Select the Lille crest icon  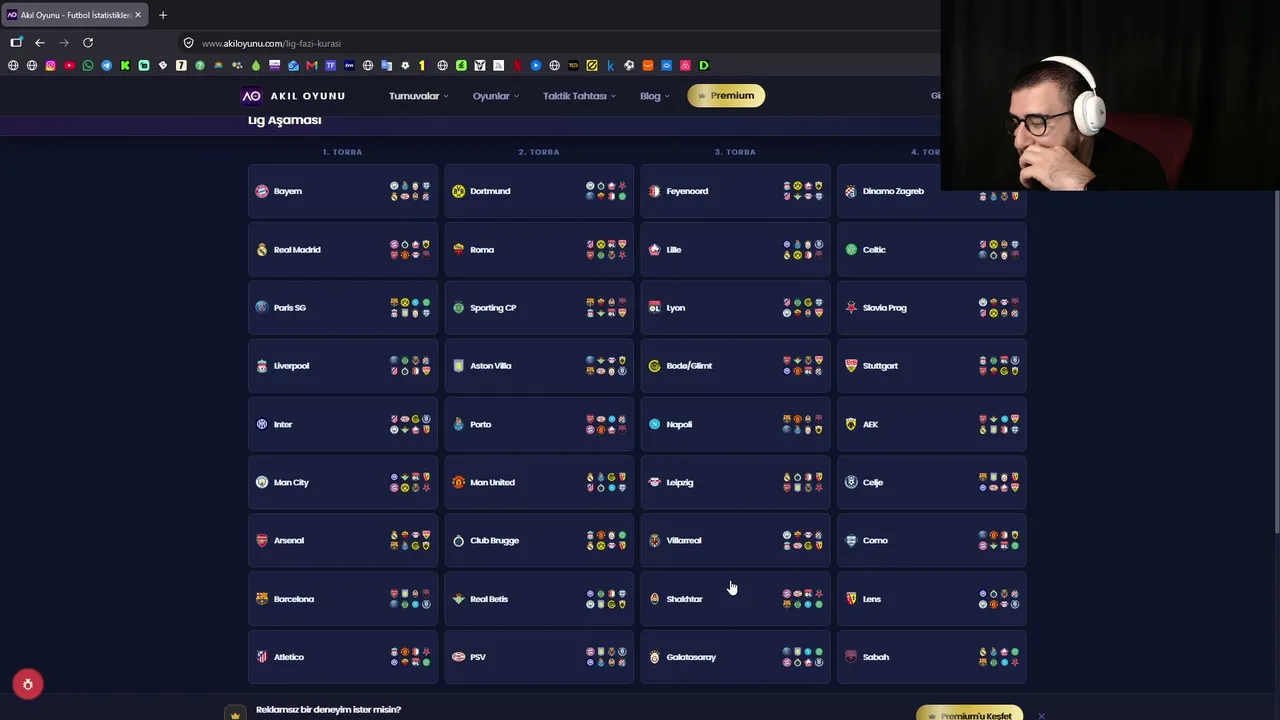pos(655,250)
